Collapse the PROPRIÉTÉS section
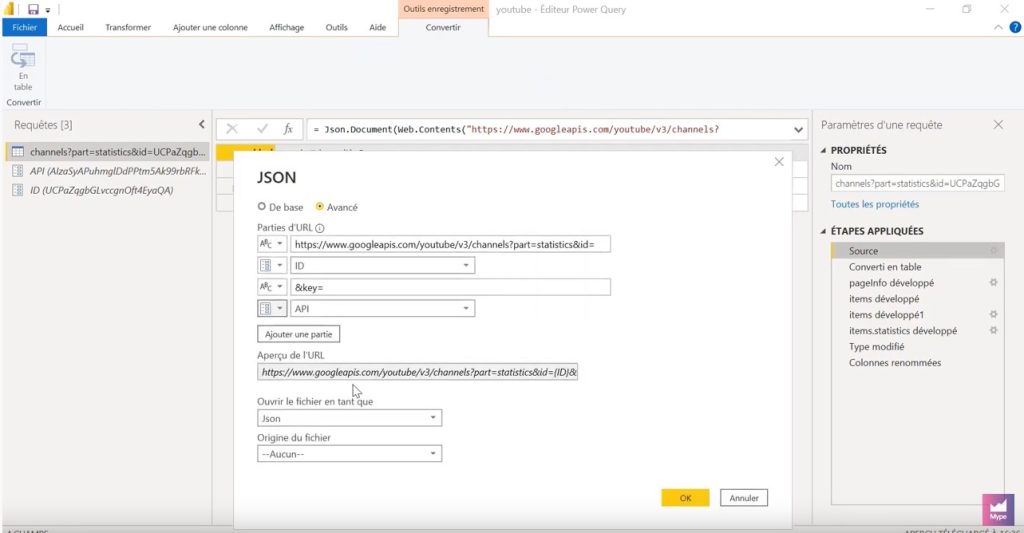This screenshot has width=1024, height=533. pos(824,150)
